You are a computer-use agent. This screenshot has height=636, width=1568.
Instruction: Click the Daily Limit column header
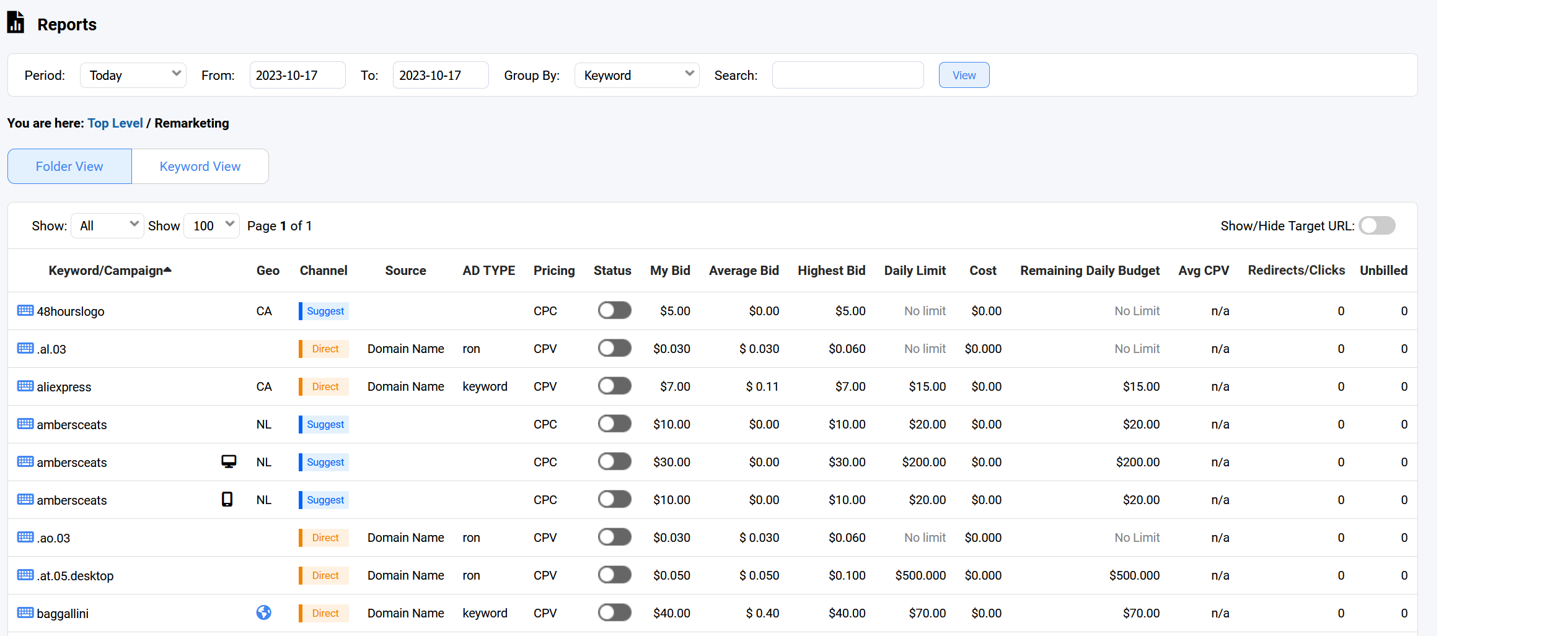(915, 271)
